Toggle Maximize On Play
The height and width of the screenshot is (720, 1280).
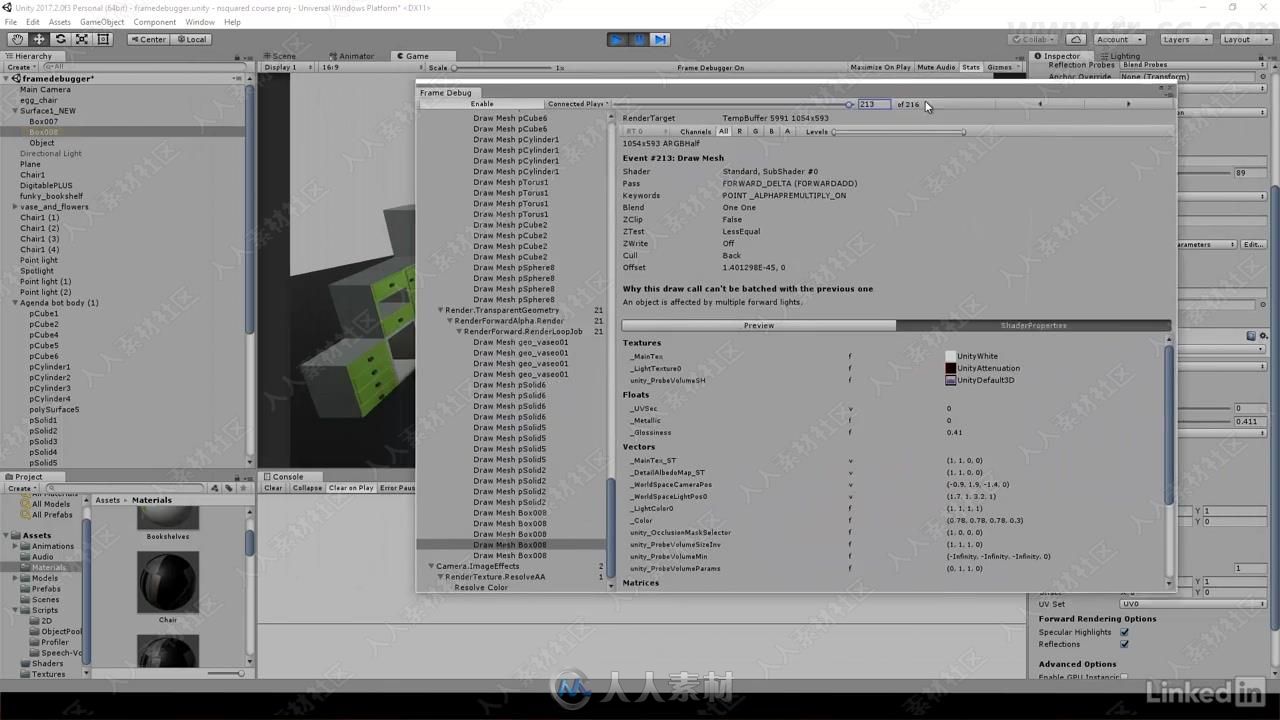[x=880, y=67]
